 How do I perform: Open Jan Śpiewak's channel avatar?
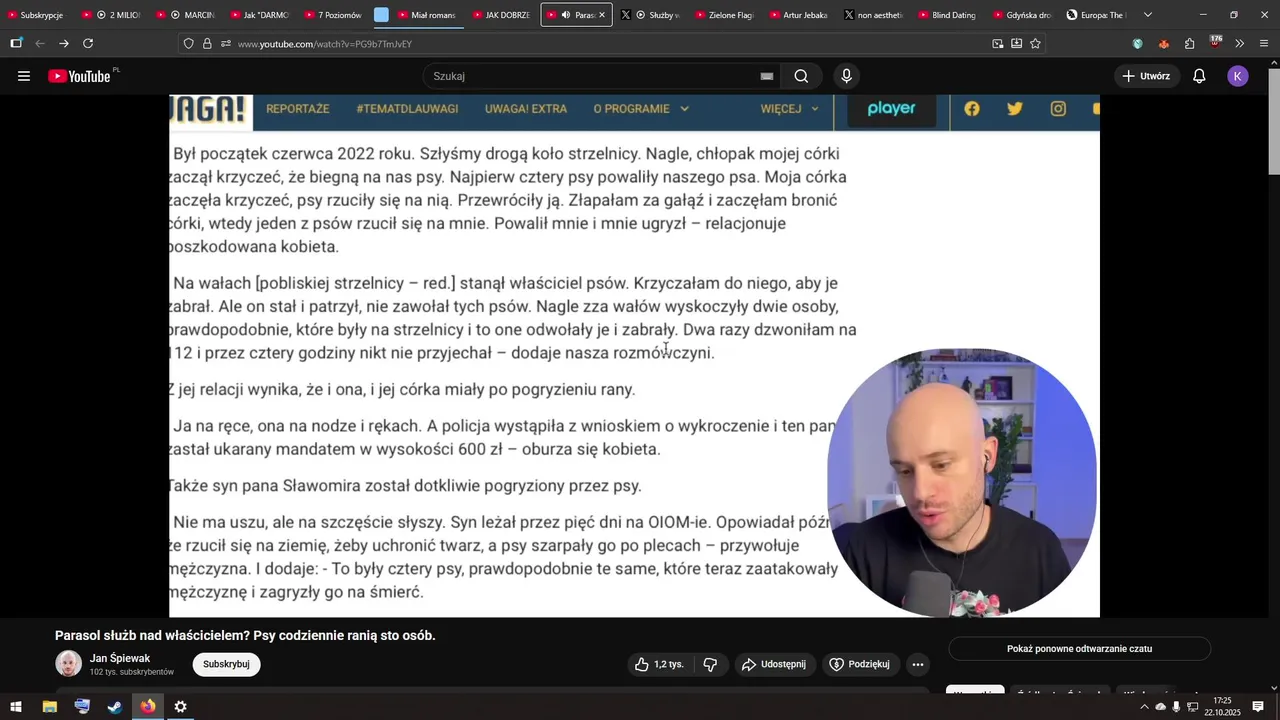pos(68,664)
